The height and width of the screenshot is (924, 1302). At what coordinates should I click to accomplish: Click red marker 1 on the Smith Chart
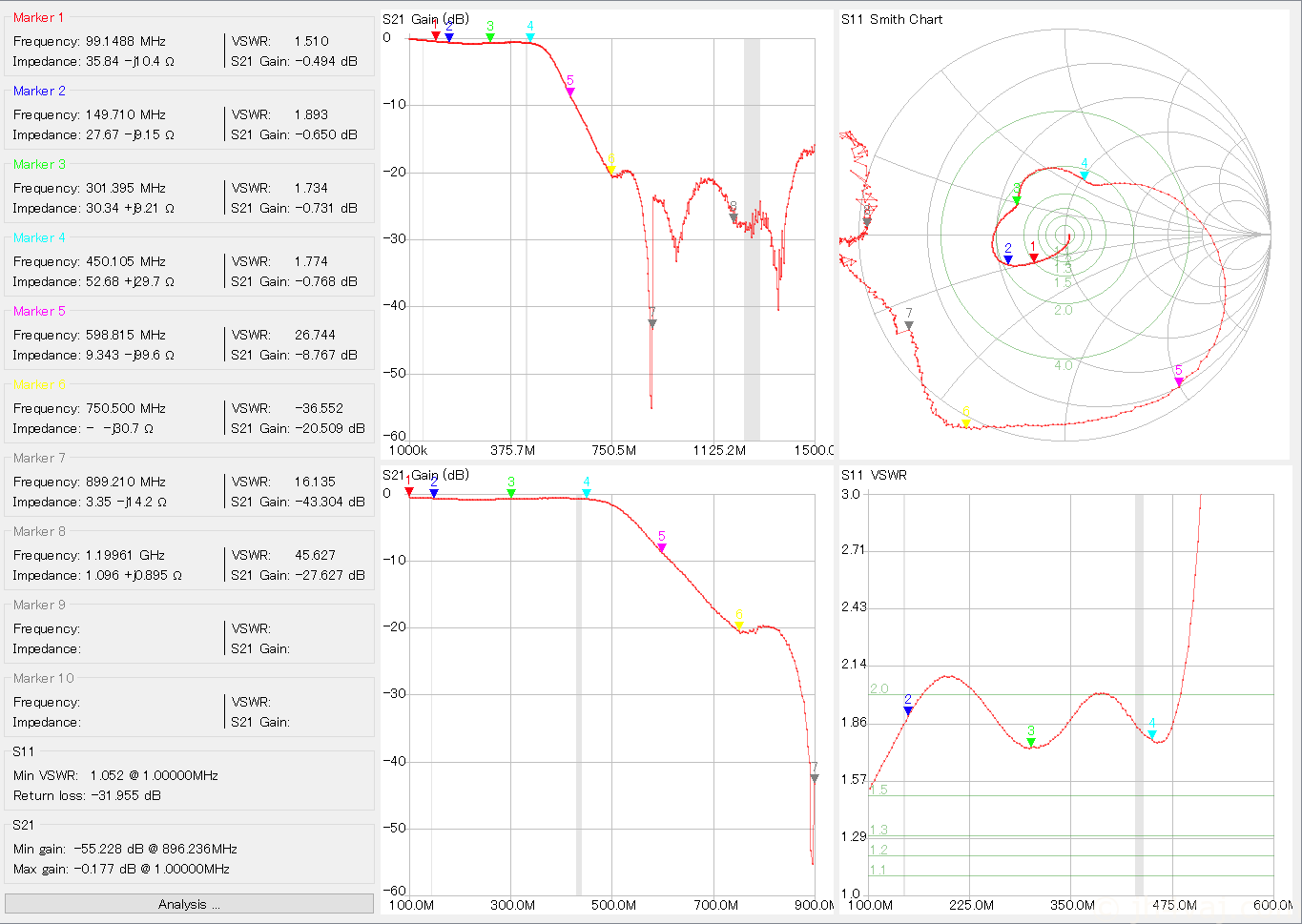click(x=1033, y=258)
